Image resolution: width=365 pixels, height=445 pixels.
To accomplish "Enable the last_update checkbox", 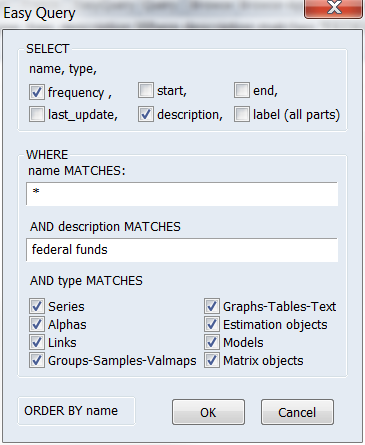I will coord(37,114).
